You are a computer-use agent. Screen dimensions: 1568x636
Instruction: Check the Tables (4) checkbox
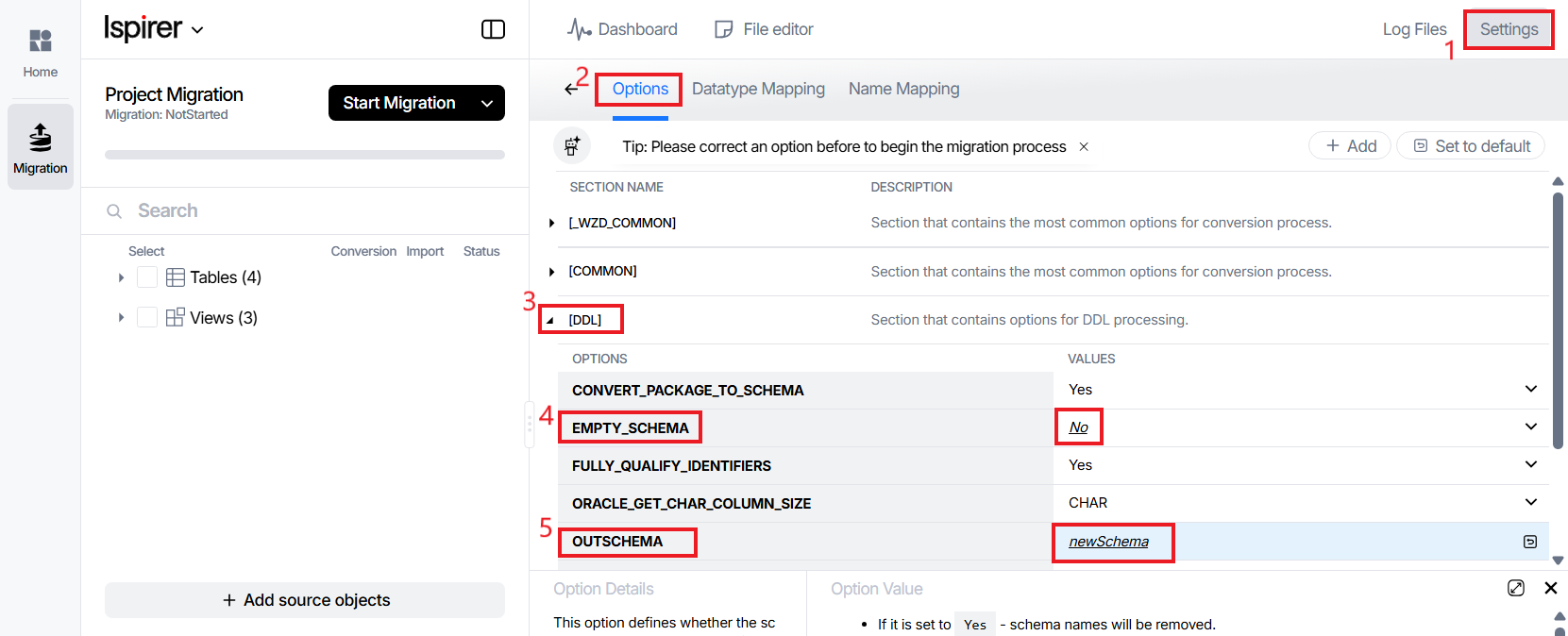(147, 277)
